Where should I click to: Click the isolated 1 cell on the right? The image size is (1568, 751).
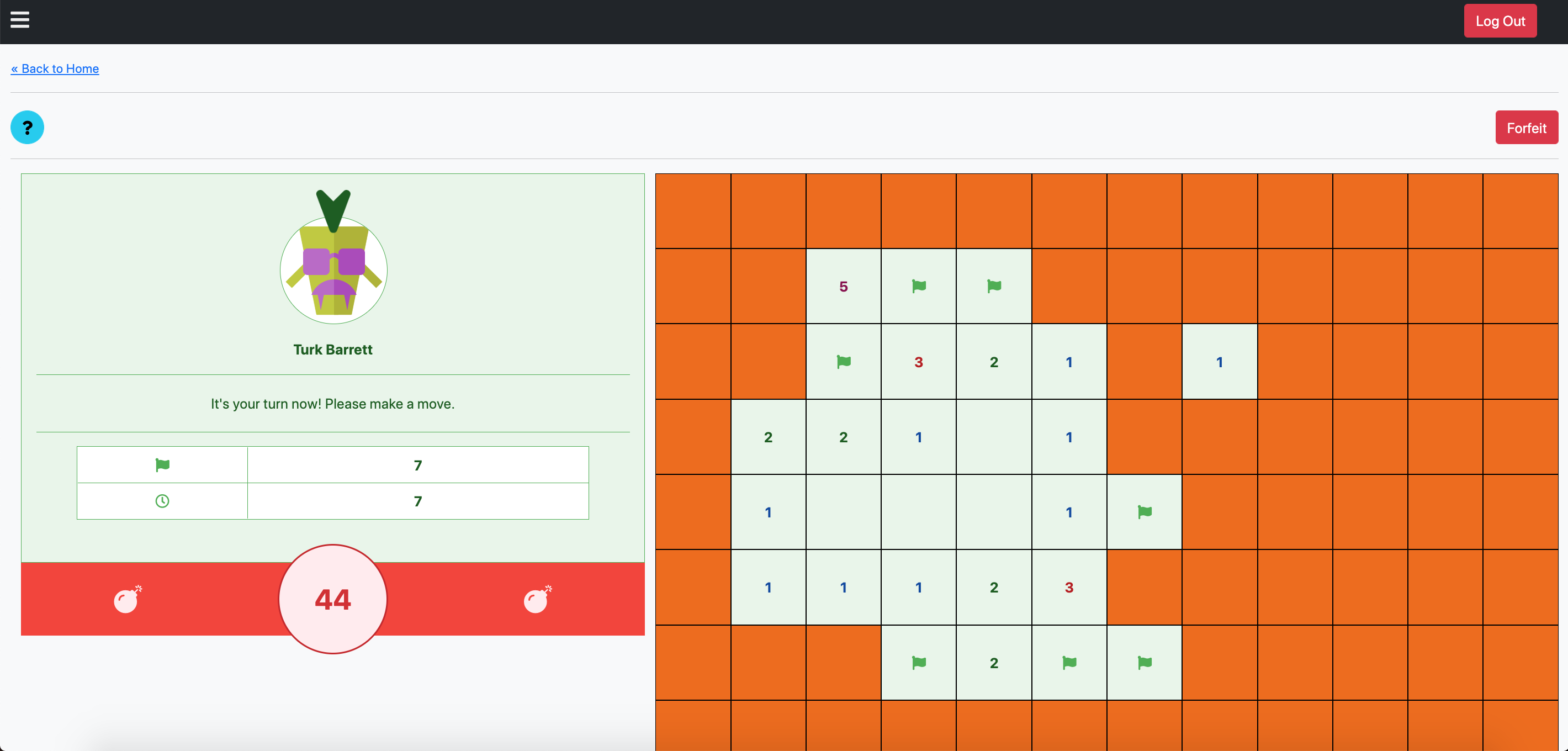tap(1219, 362)
